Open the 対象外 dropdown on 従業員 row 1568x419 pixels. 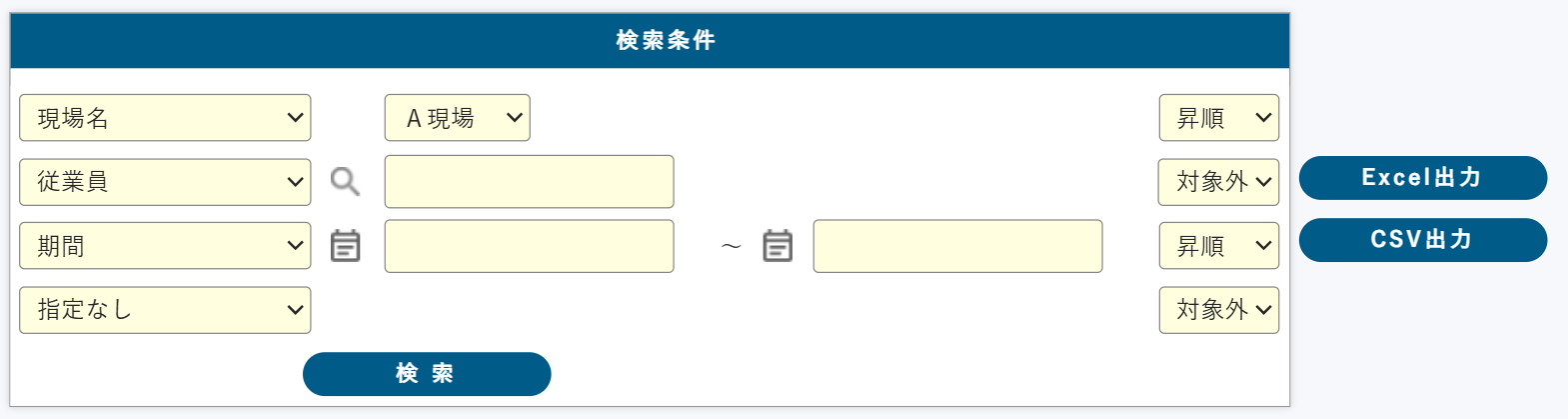click(x=1219, y=182)
